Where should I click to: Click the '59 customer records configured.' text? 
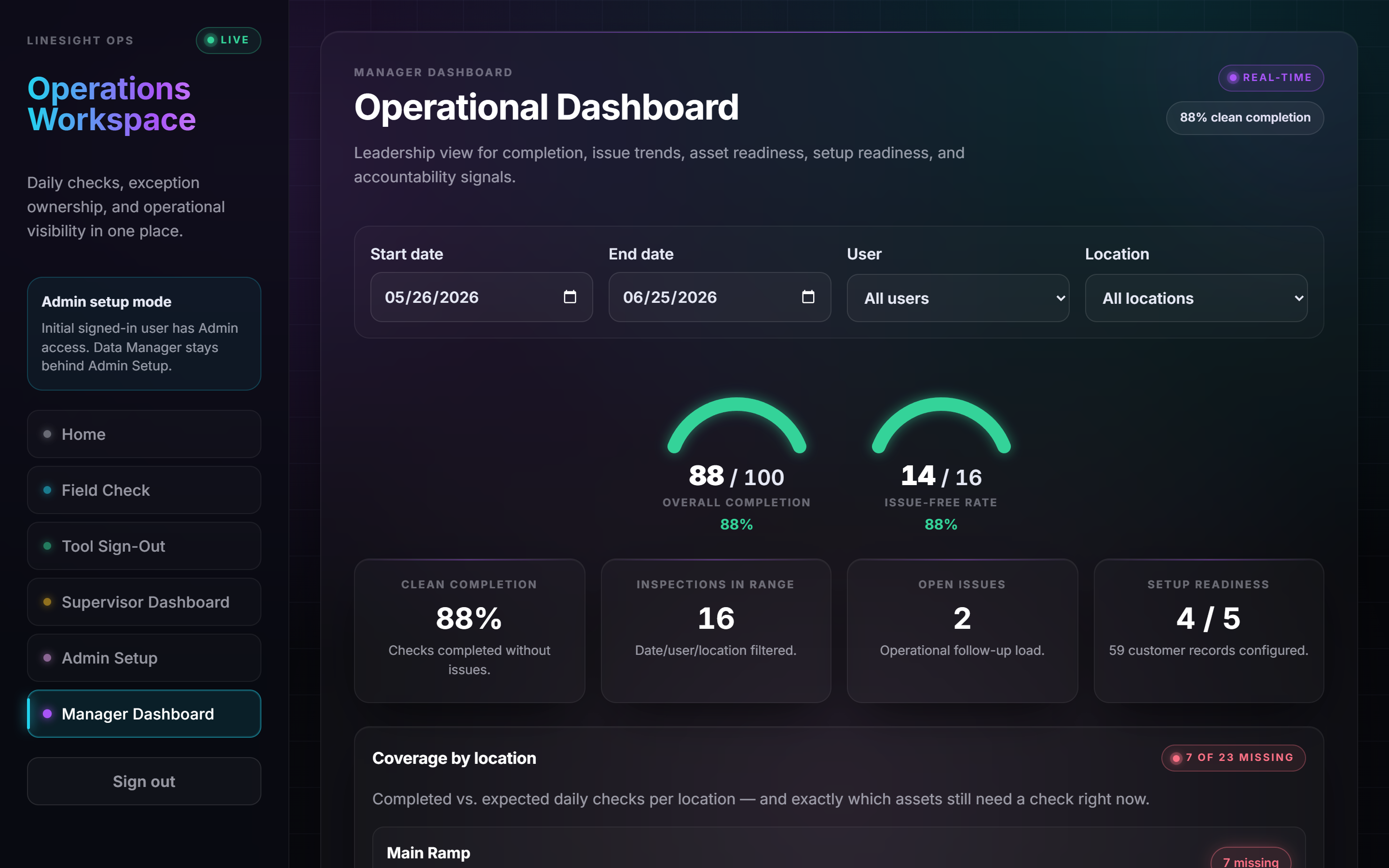click(x=1209, y=651)
